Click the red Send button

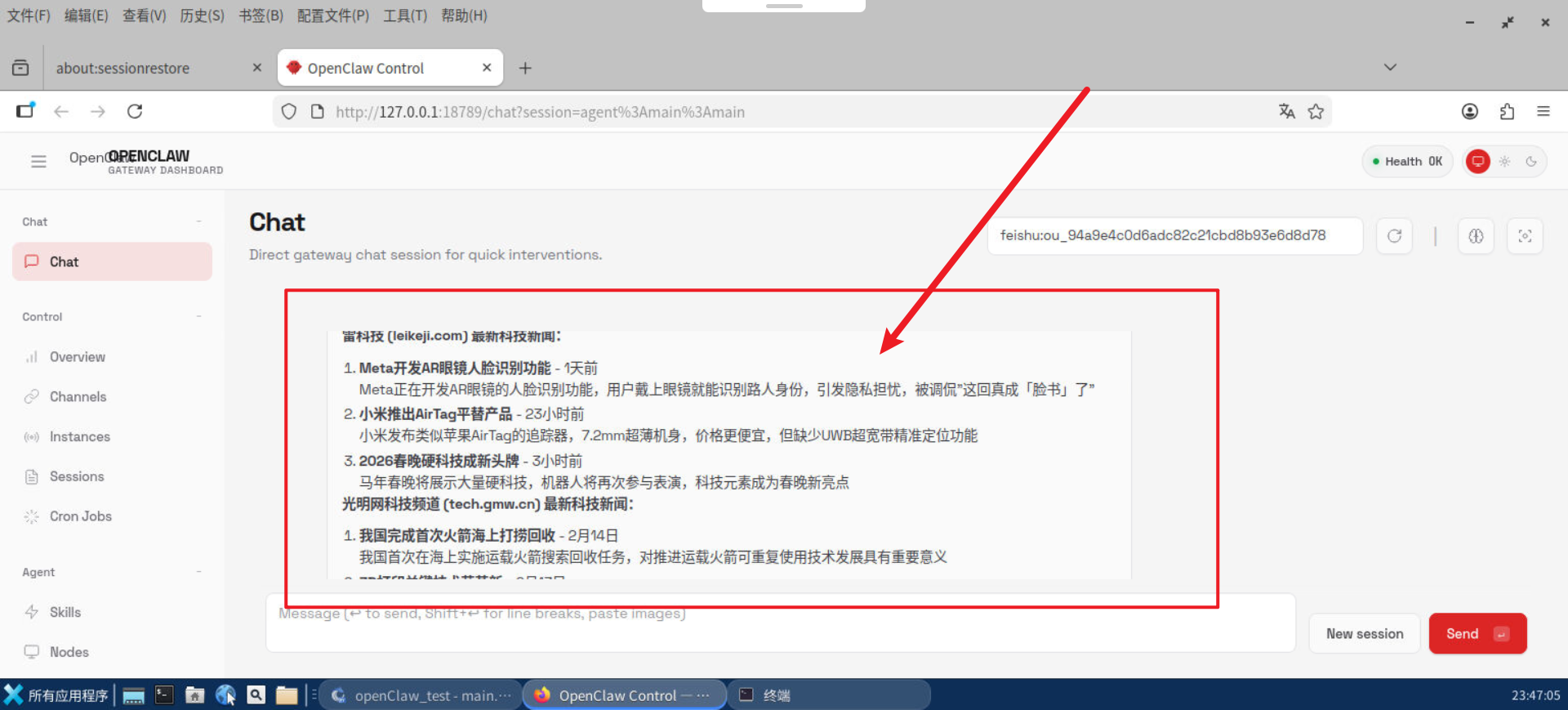1477,634
